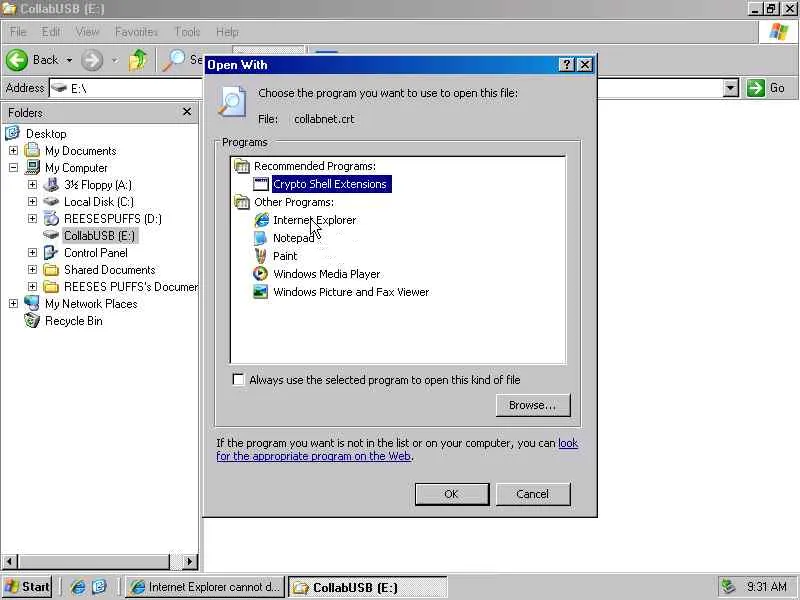Click folder pane horizontal scrollbar right arrow
Image resolution: width=800 pixels, height=600 pixels.
[190, 562]
